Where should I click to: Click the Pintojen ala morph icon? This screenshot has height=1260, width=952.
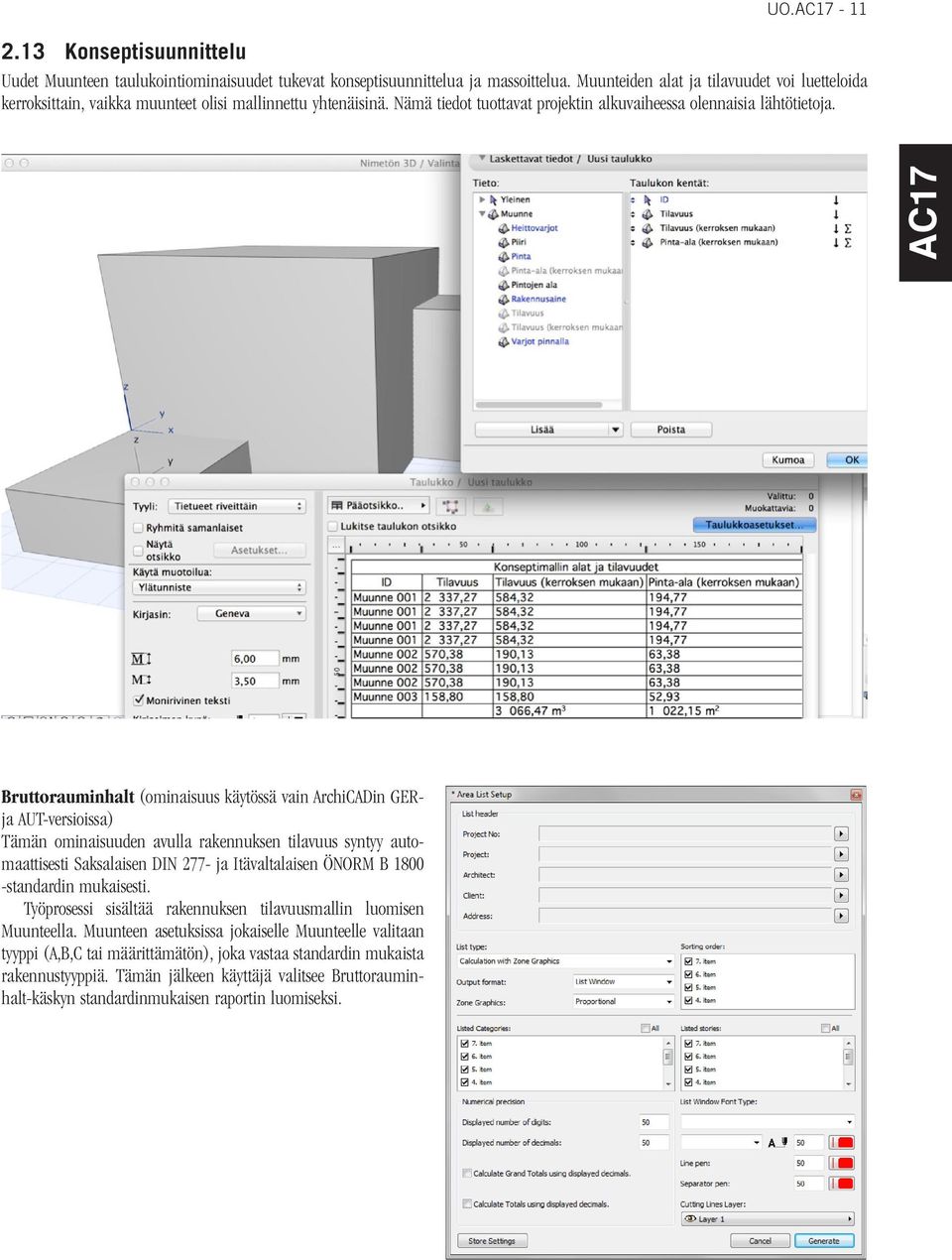504,285
